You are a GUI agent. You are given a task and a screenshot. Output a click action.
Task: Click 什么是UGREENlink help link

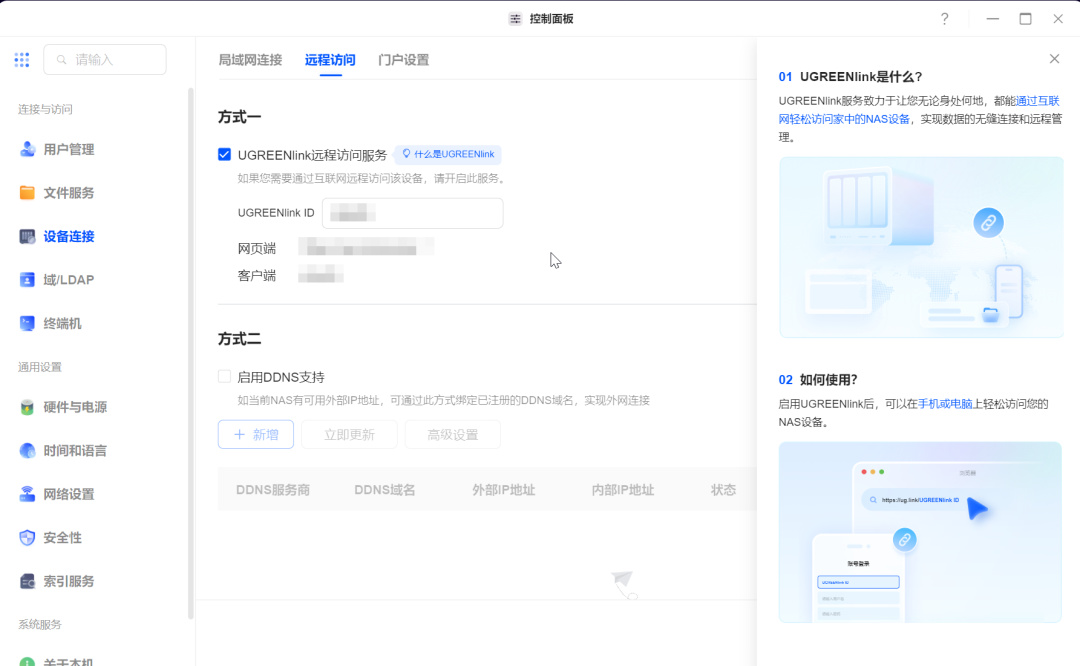[x=448, y=154]
